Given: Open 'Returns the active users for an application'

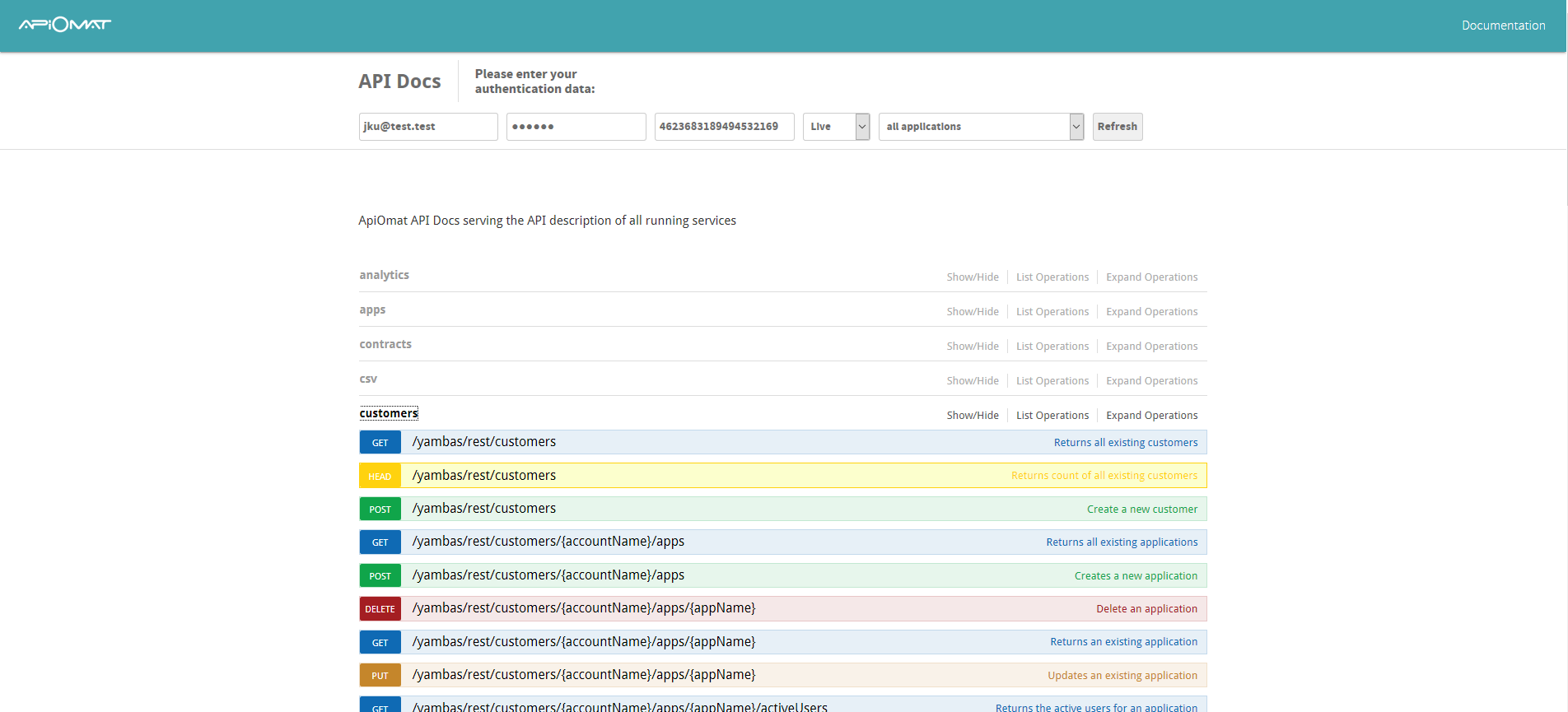Looking at the screenshot, I should click(x=1096, y=707).
